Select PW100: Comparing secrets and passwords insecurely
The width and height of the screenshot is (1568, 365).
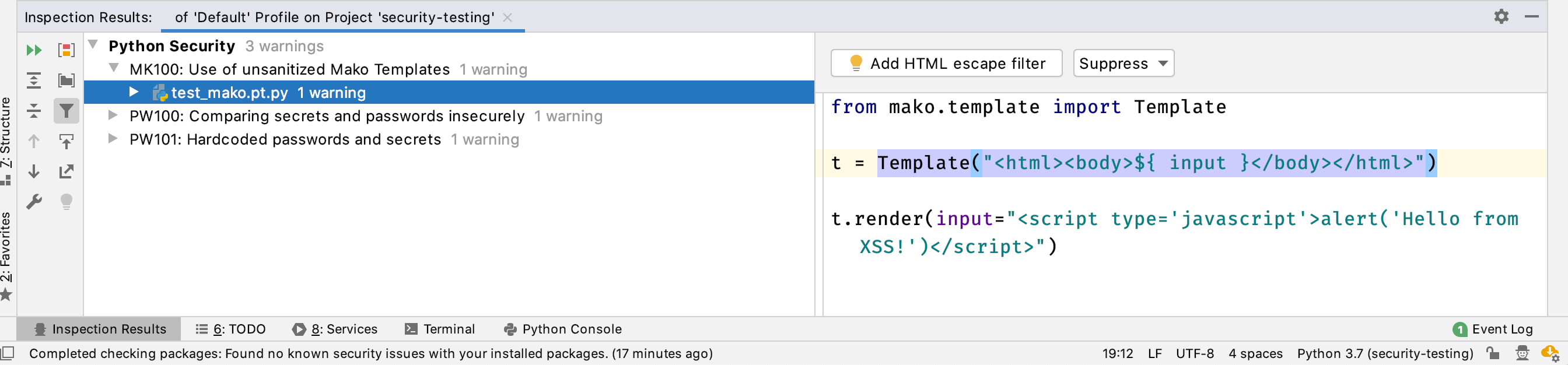tap(449, 115)
